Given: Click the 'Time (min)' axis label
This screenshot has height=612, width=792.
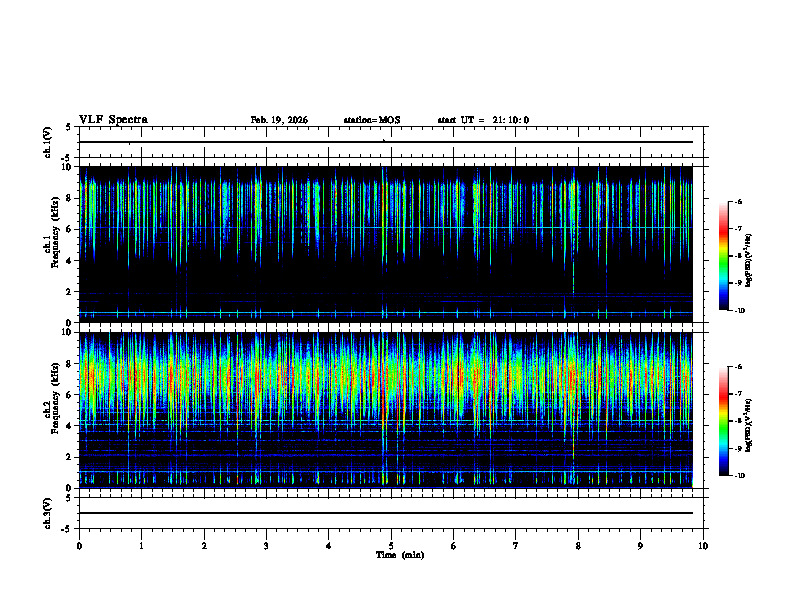Looking at the screenshot, I should click(400, 555).
